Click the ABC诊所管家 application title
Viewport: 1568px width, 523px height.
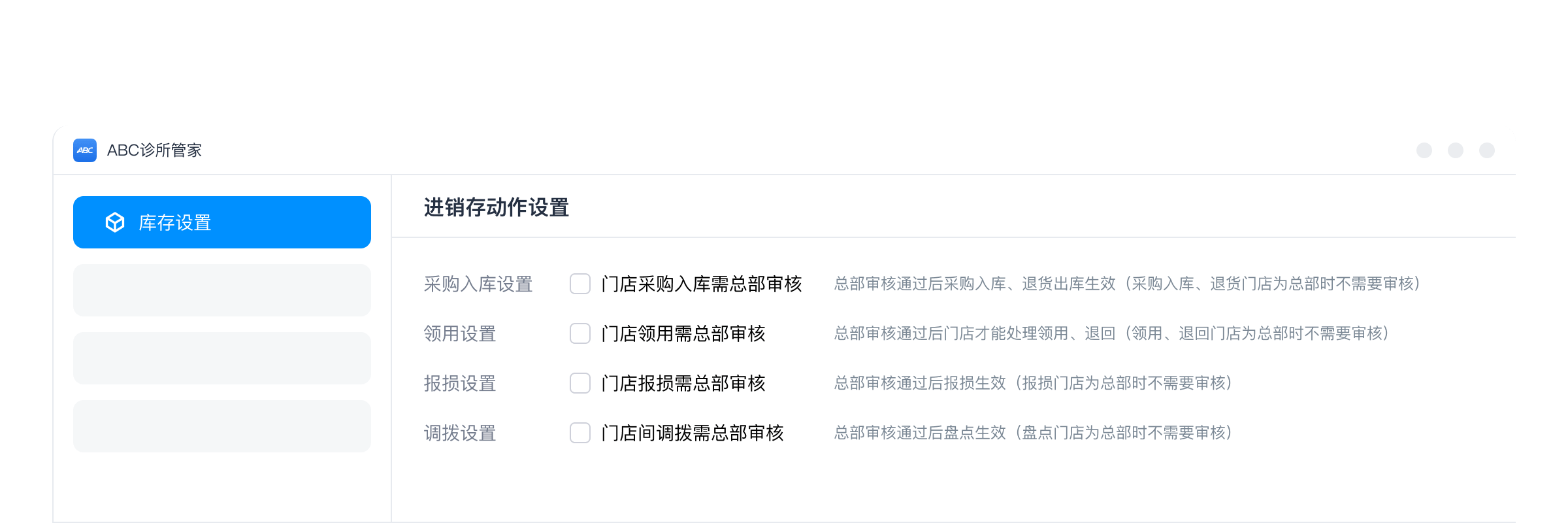[154, 150]
